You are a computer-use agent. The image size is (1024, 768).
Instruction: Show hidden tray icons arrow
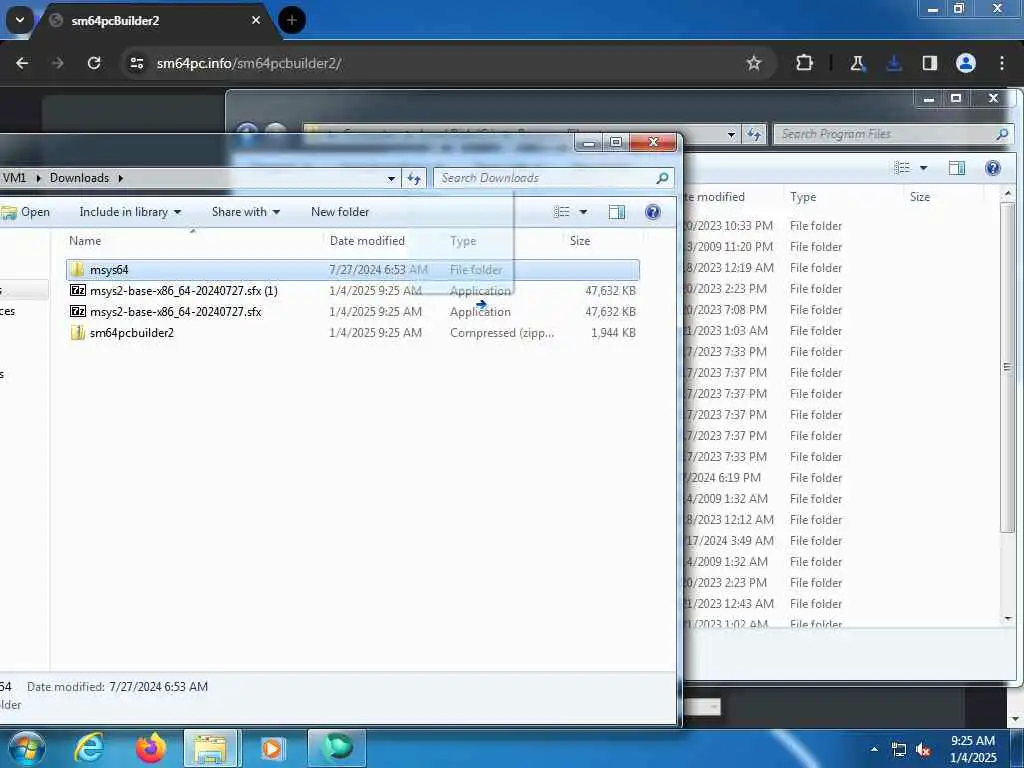[874, 749]
